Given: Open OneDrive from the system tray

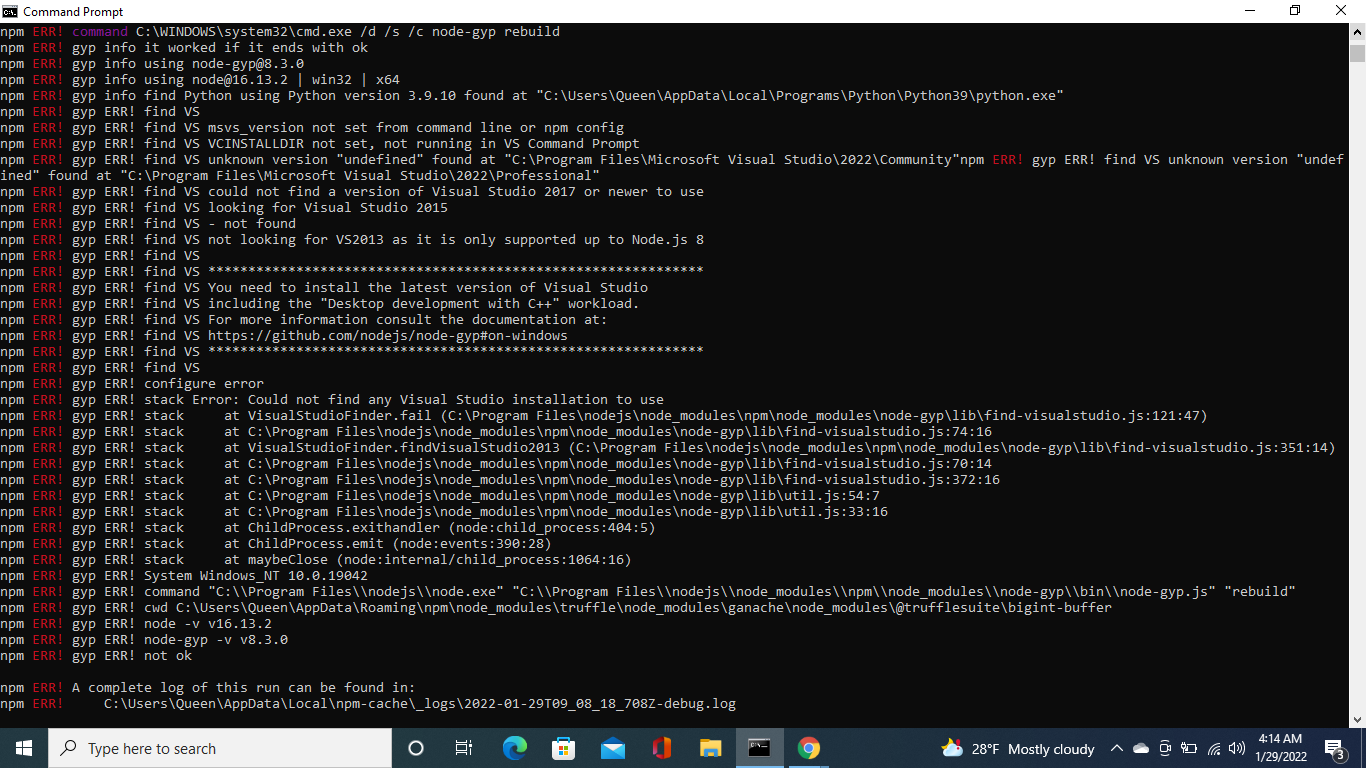Looking at the screenshot, I should 1141,748.
